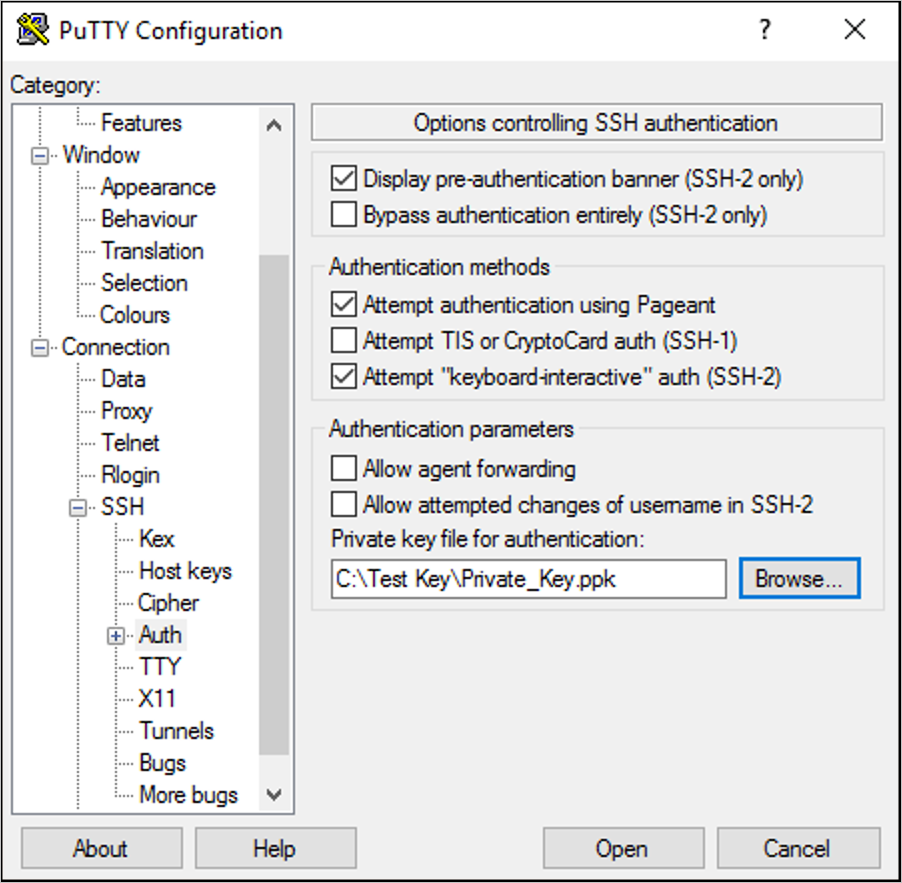Viewport: 902px width, 883px height.
Task: Expand the Auth tree node
Action: (x=115, y=635)
